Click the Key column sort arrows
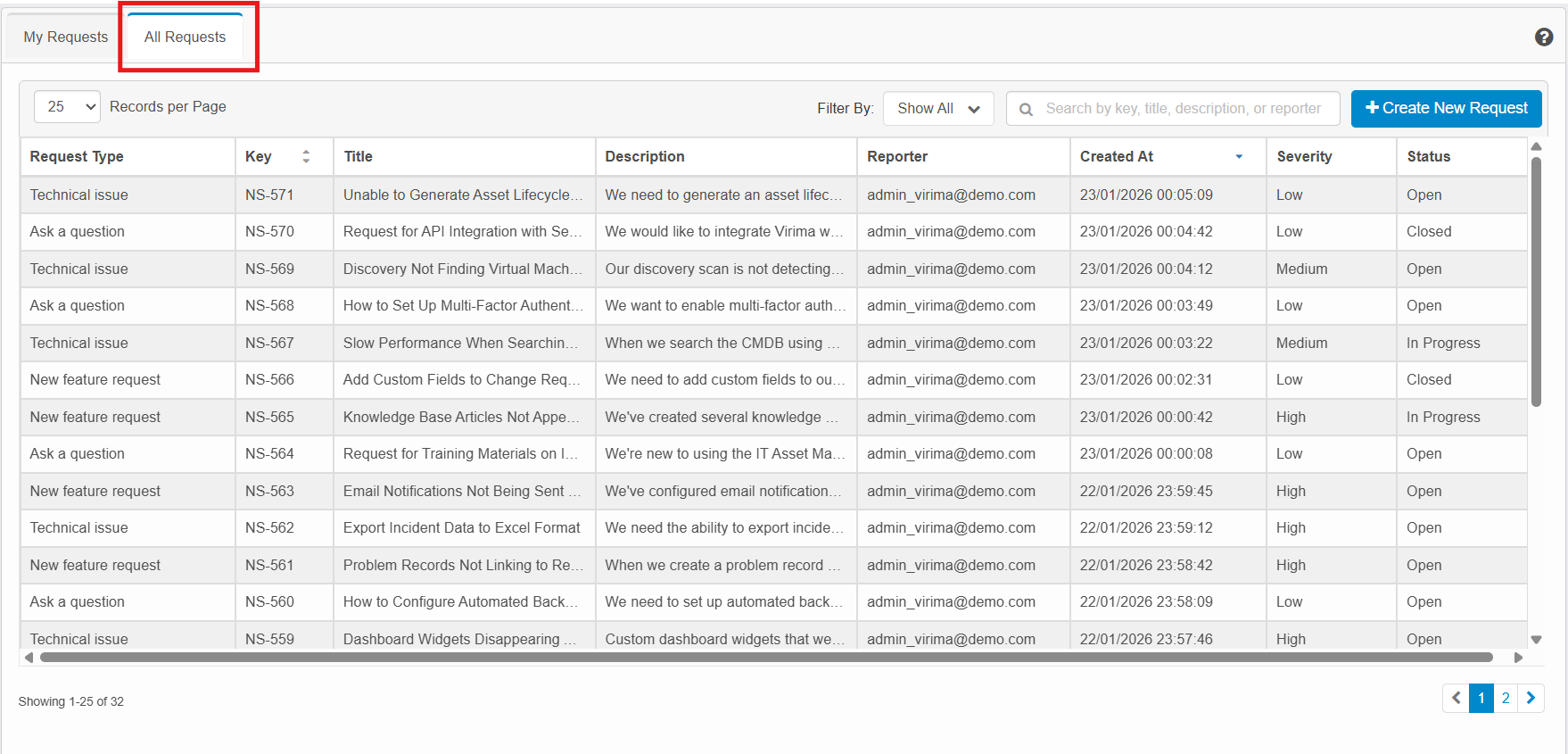The image size is (1568, 754). coord(306,156)
